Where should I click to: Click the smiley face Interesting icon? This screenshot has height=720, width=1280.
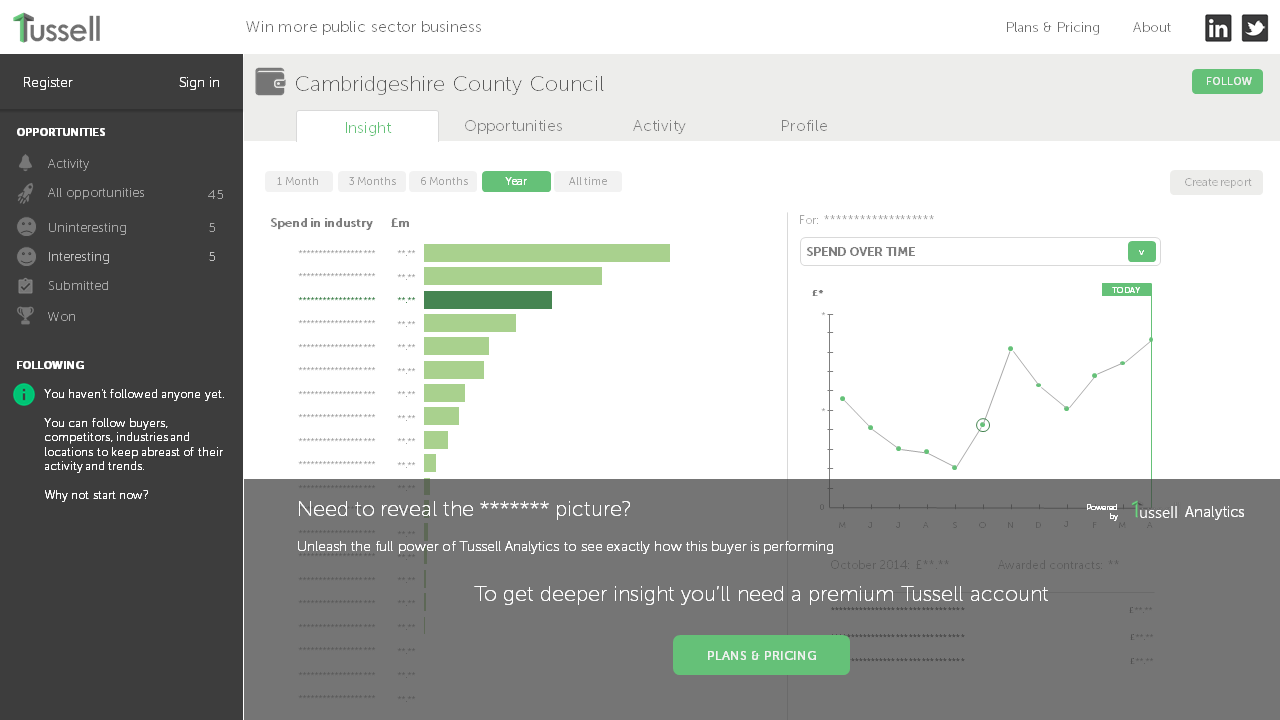point(26,257)
